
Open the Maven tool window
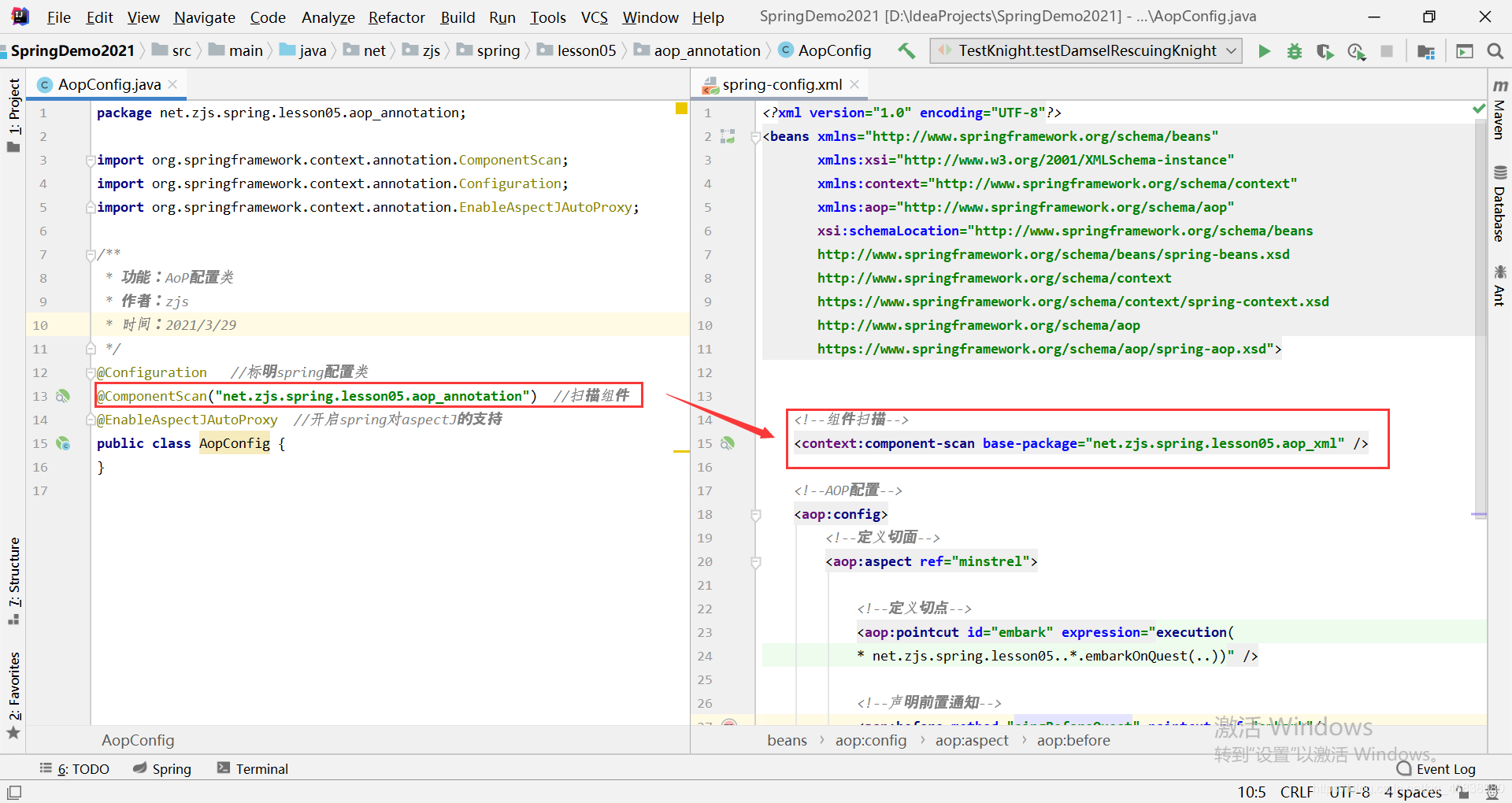pos(1499,110)
